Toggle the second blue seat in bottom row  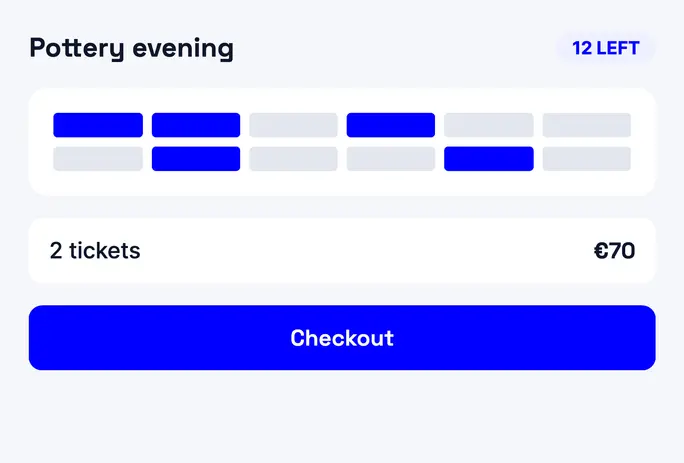point(196,158)
